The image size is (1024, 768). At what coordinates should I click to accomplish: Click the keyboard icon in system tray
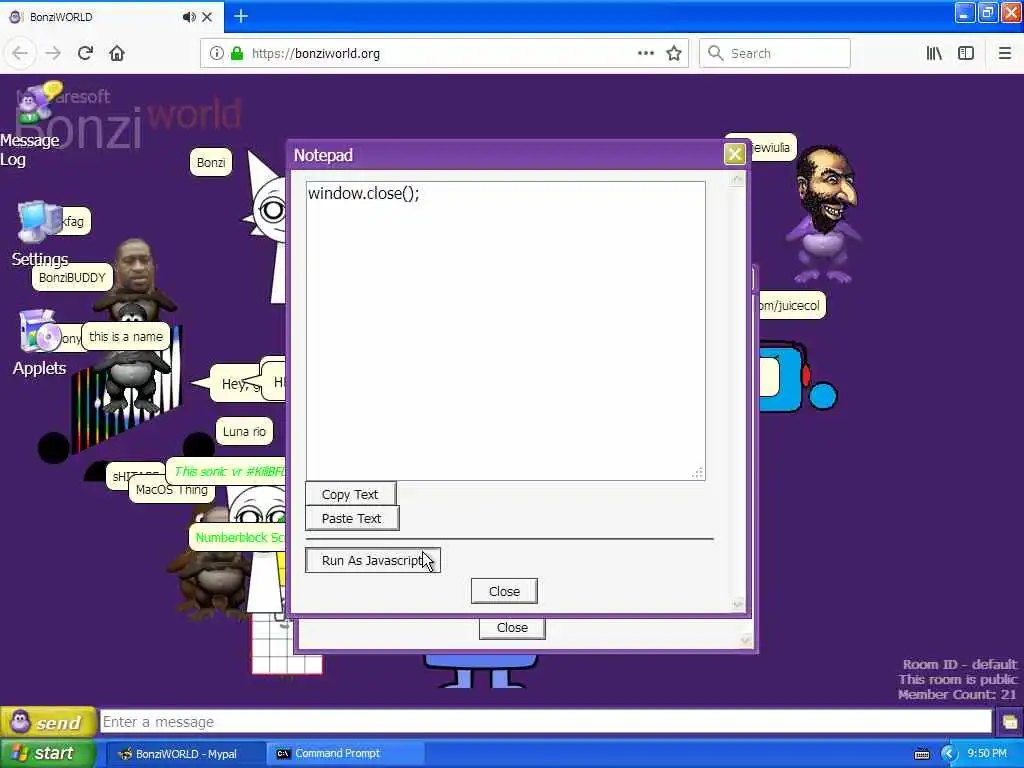pos(922,754)
